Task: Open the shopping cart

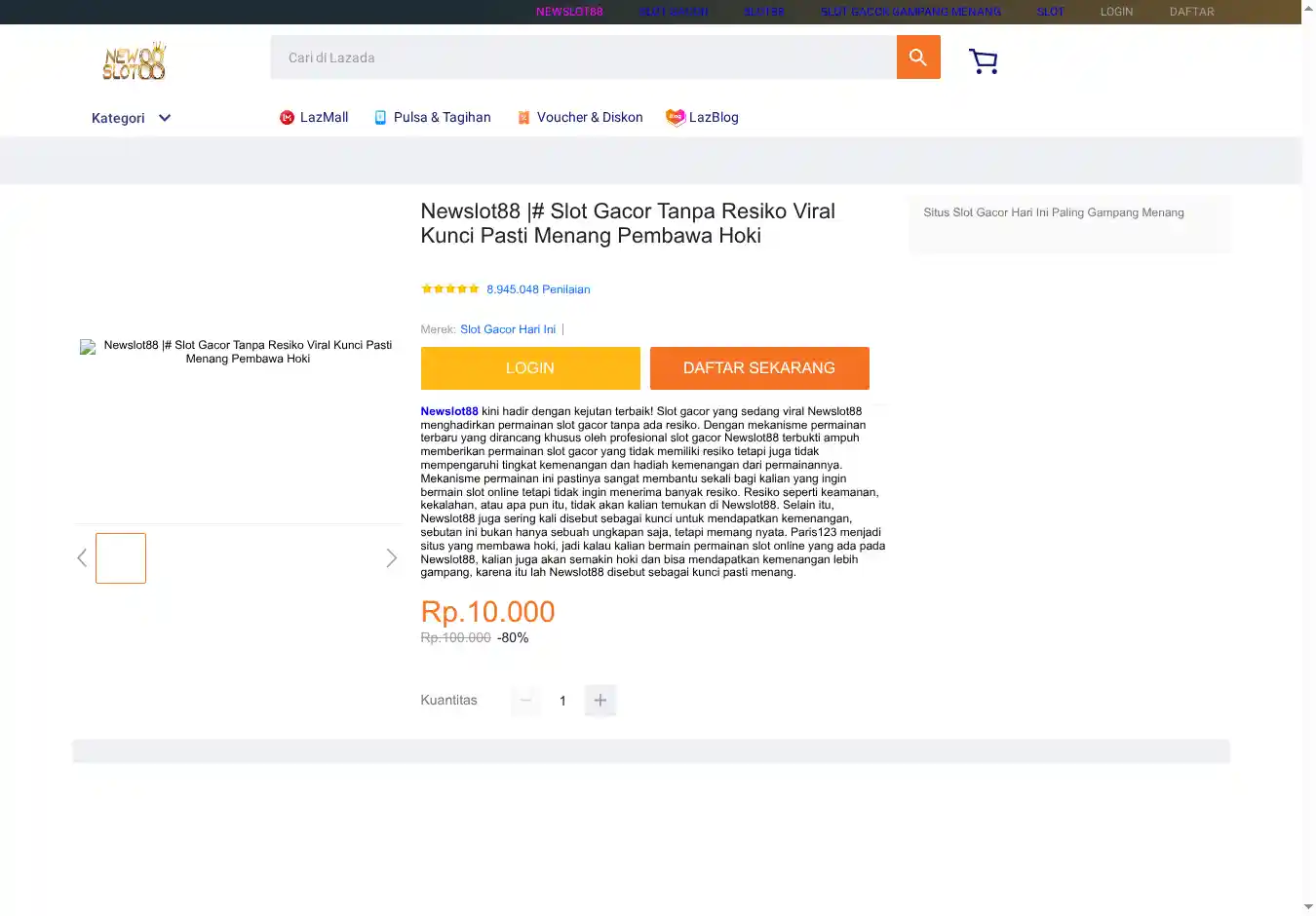Action: (983, 61)
